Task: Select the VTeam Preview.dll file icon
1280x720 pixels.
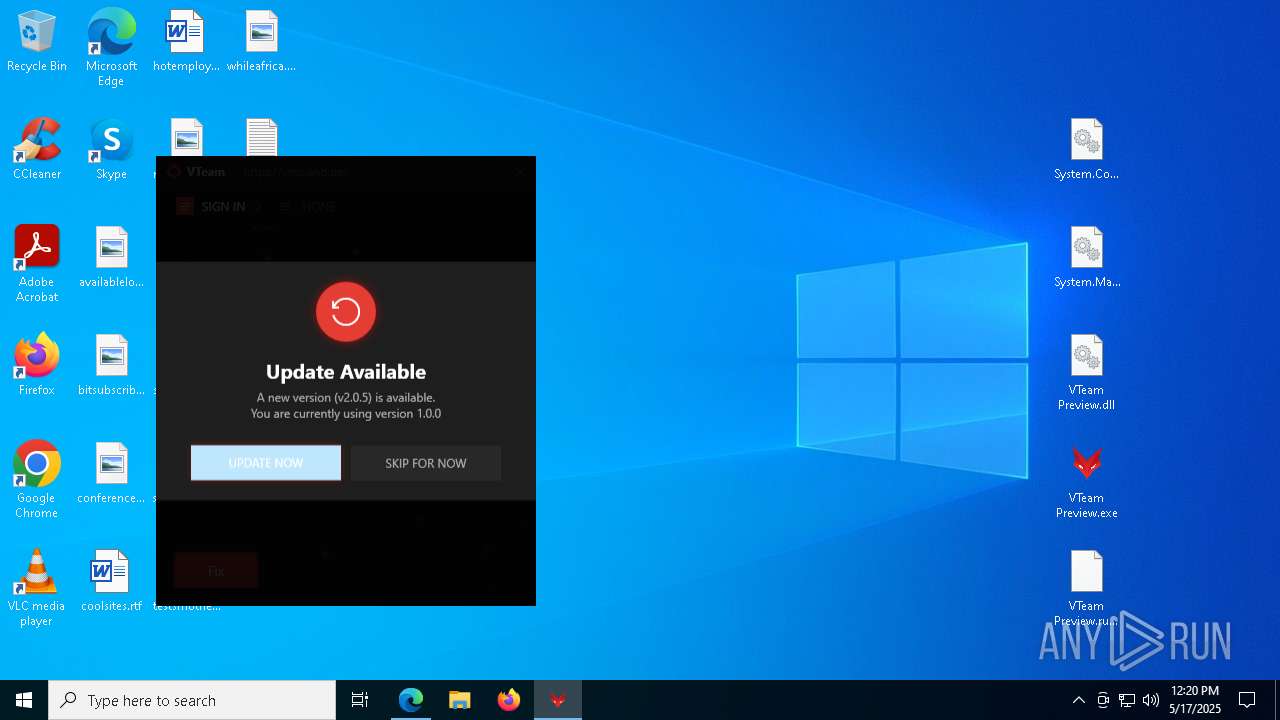Action: [x=1086, y=372]
